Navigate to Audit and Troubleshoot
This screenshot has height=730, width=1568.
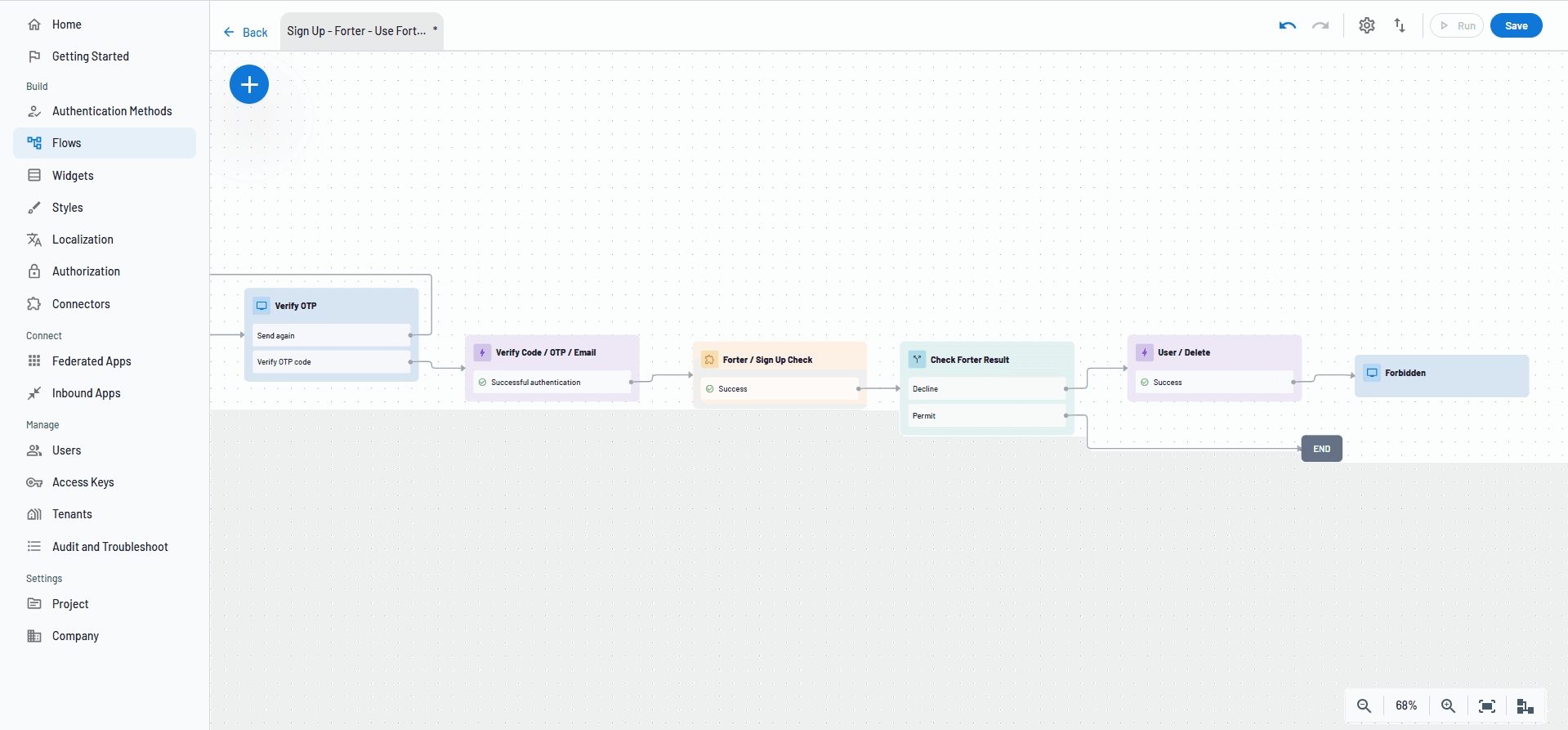[109, 547]
